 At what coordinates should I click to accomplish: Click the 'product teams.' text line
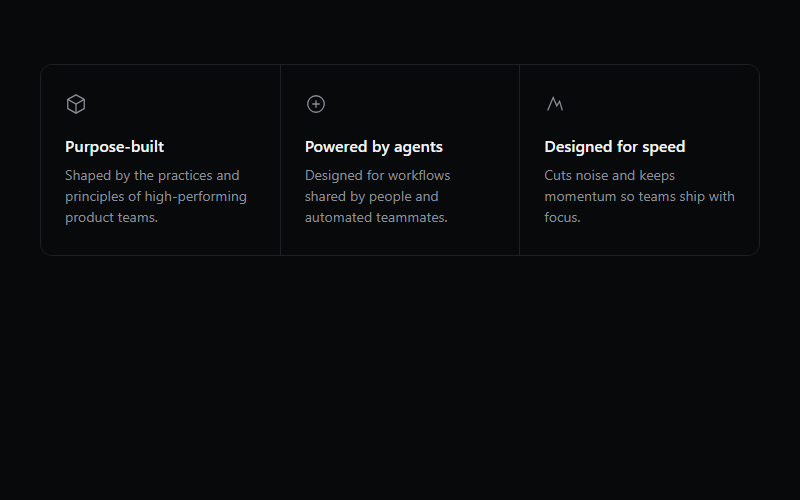pyautogui.click(x=111, y=217)
